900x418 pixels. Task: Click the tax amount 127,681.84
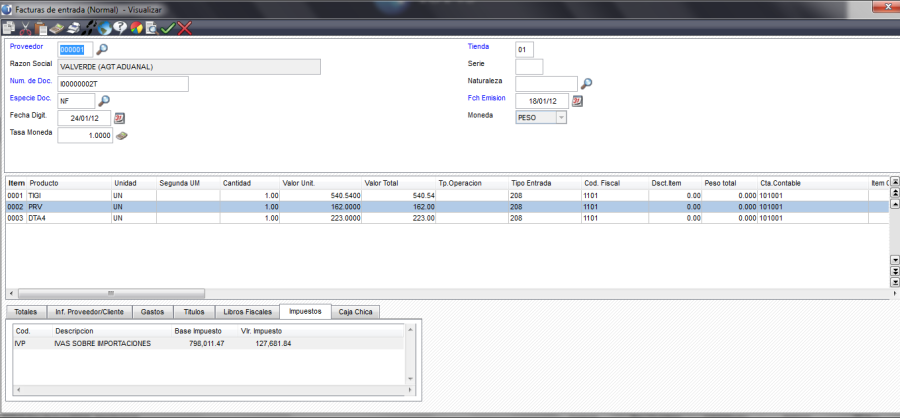click(x=273, y=343)
